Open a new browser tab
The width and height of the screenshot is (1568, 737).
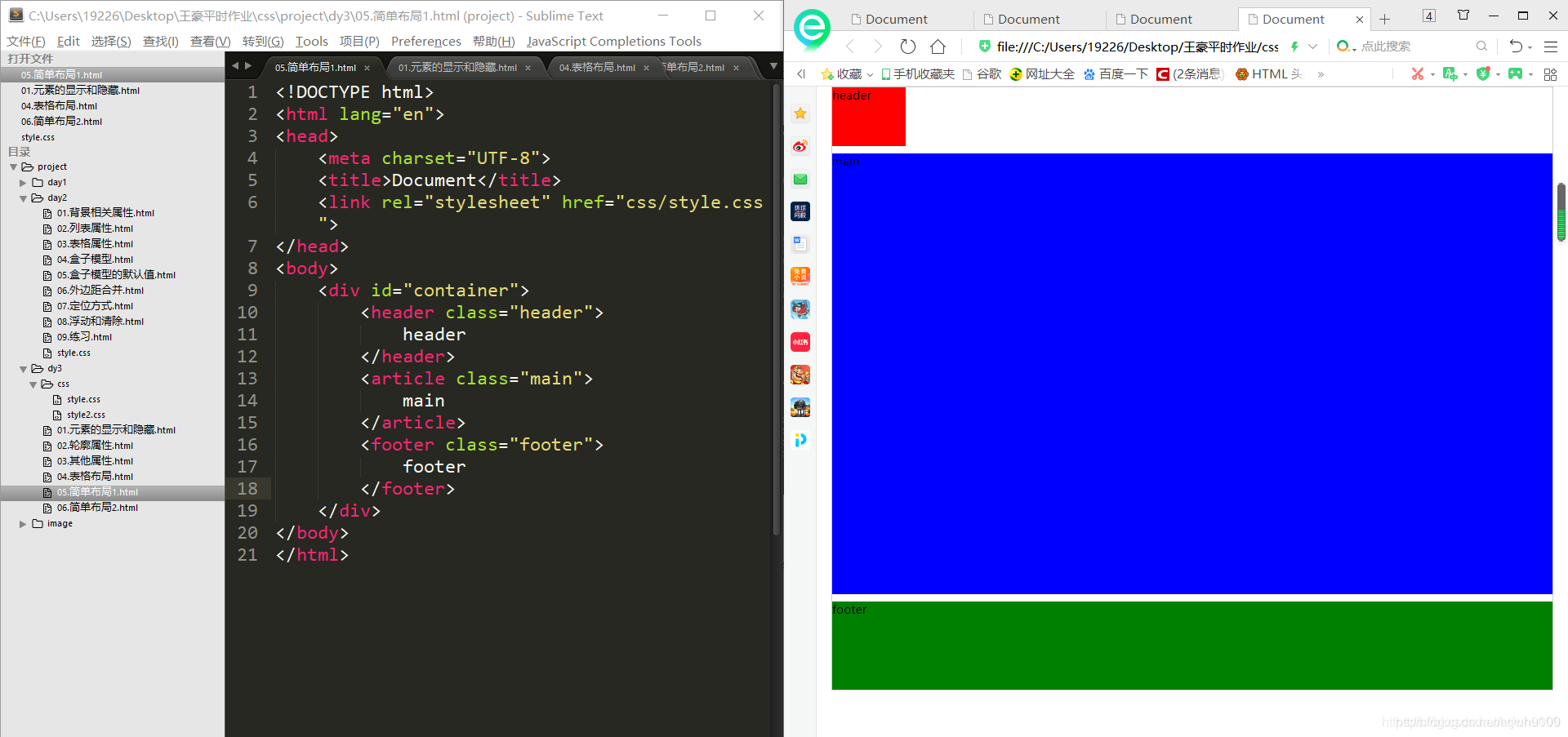tap(1384, 19)
